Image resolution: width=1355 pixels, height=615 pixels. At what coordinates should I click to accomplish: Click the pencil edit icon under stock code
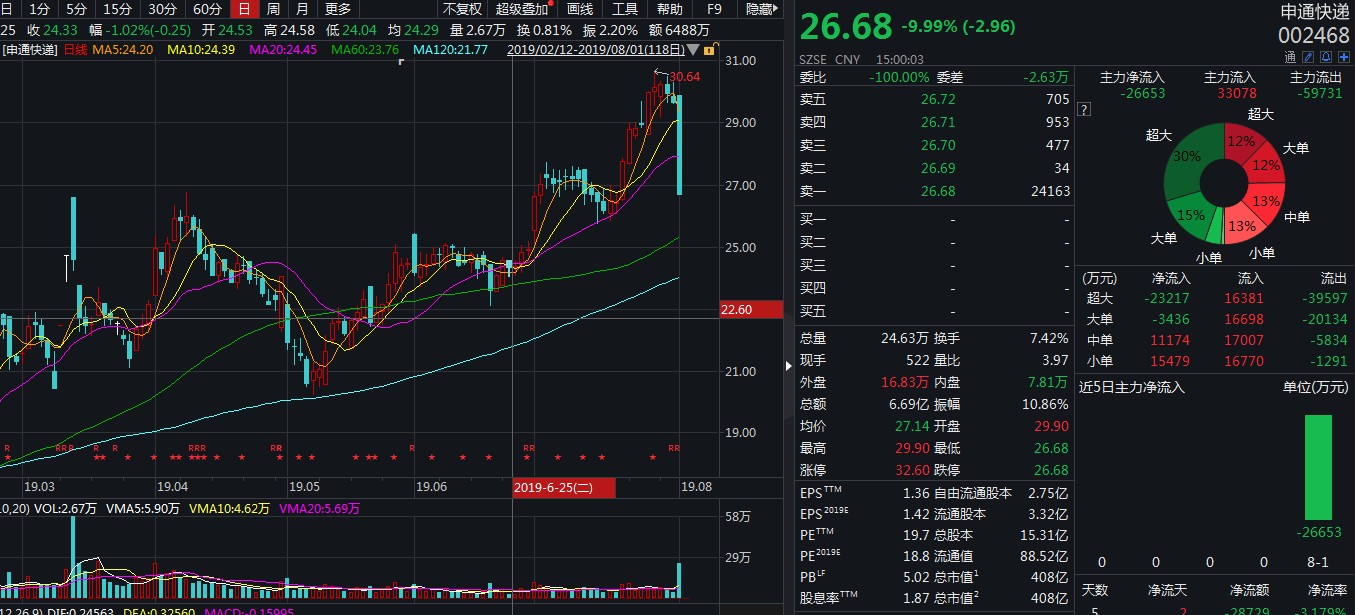1309,58
